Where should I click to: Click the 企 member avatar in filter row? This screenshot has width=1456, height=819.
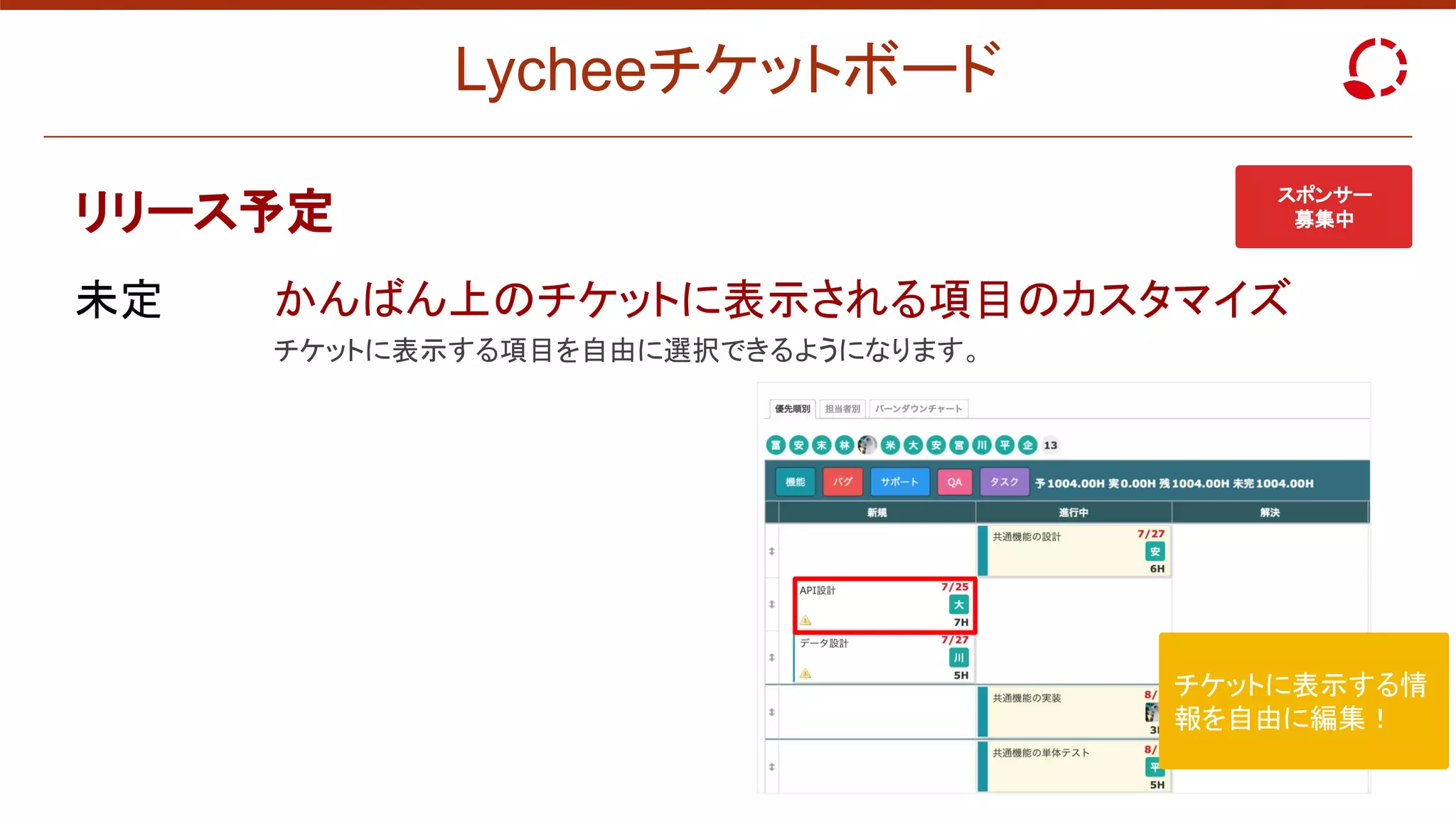coord(1027,445)
